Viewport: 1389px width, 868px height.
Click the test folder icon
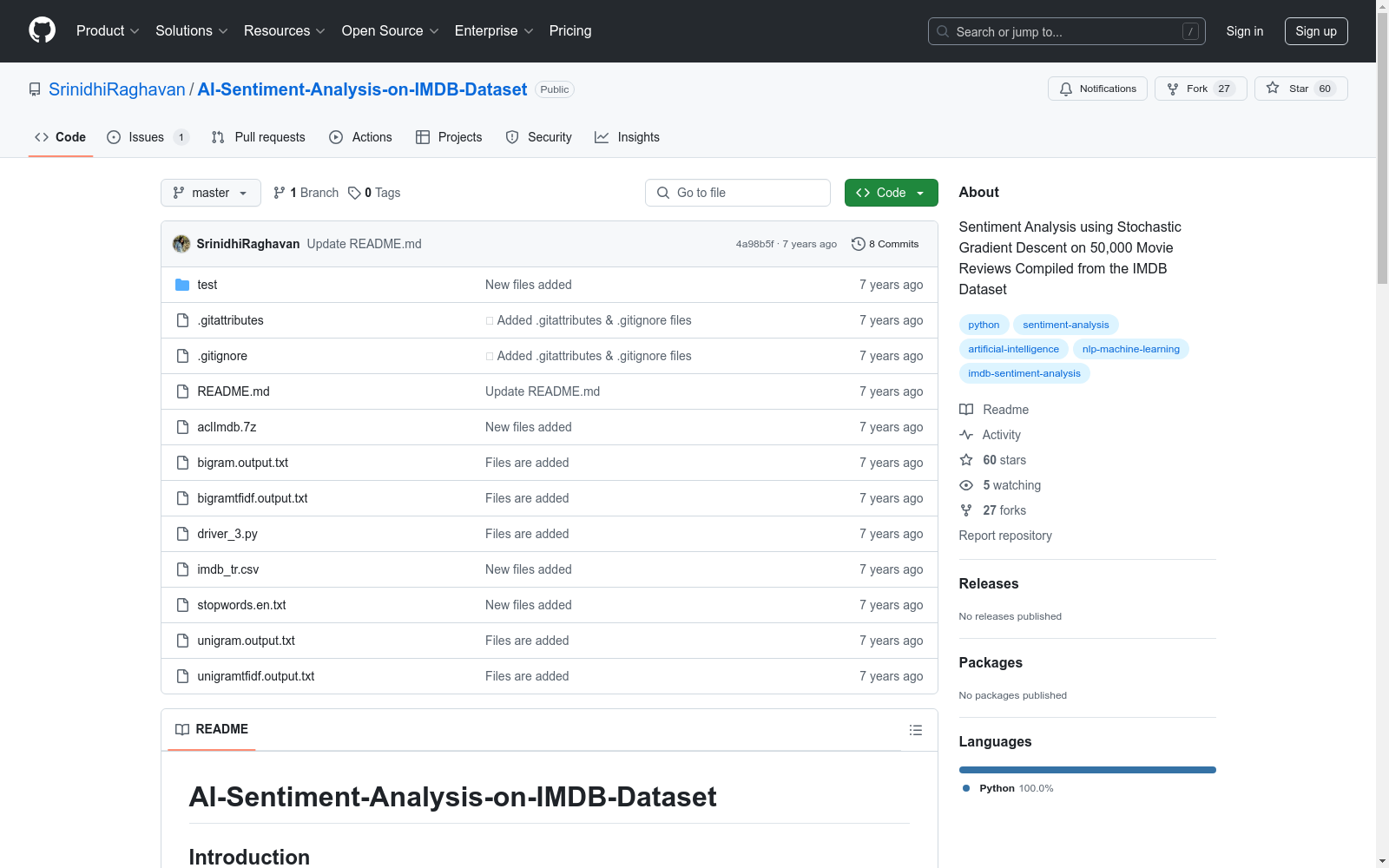pos(182,285)
